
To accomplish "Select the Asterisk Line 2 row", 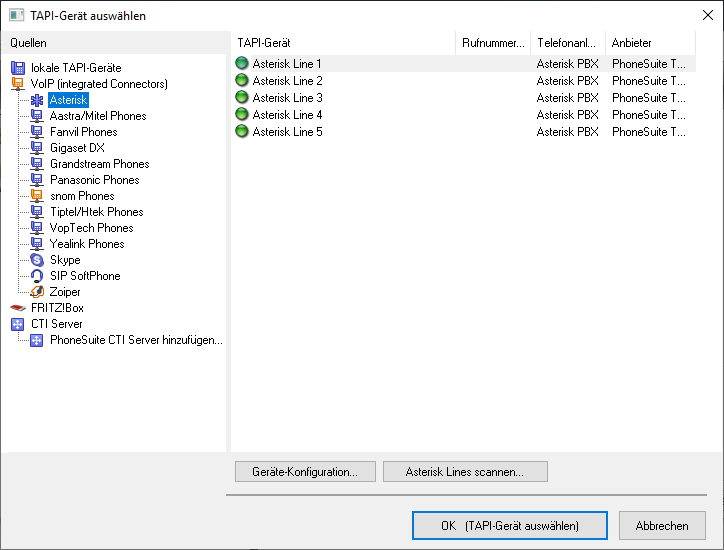I will [x=288, y=81].
